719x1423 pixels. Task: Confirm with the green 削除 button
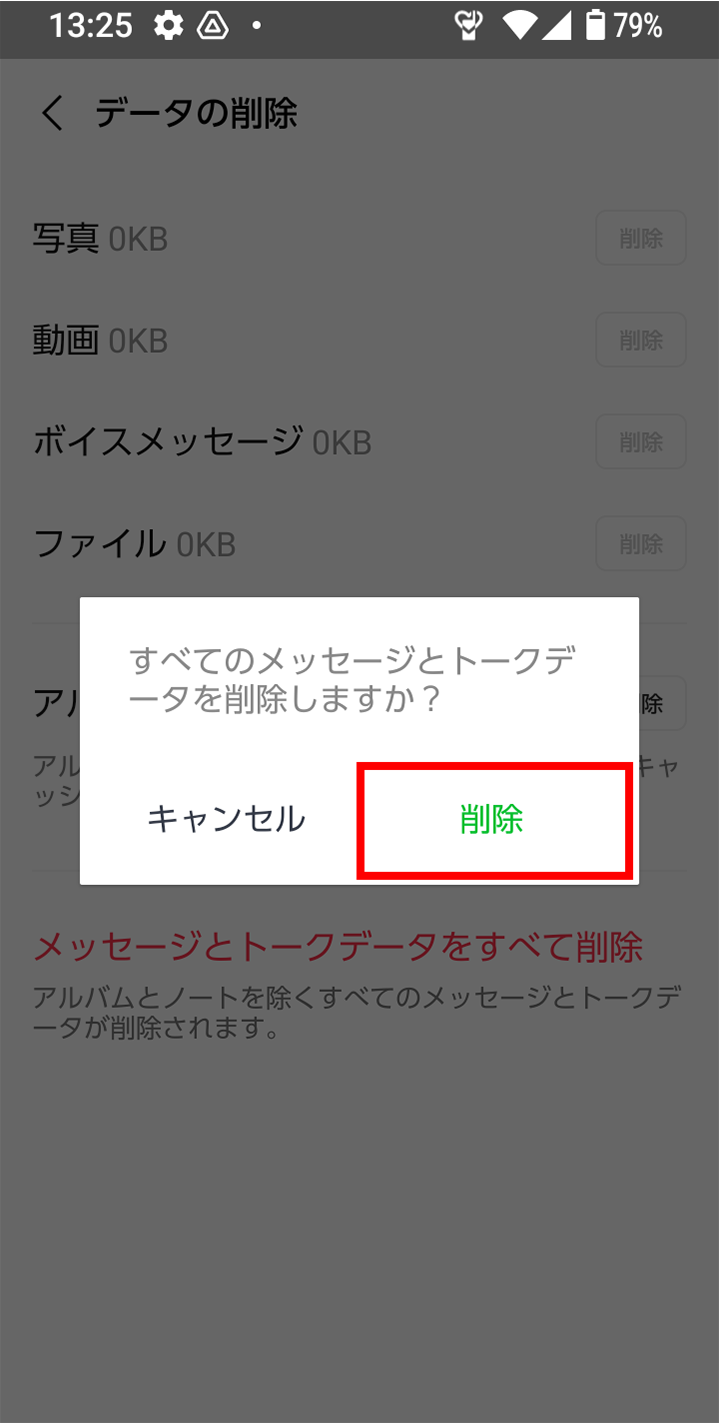click(x=494, y=820)
